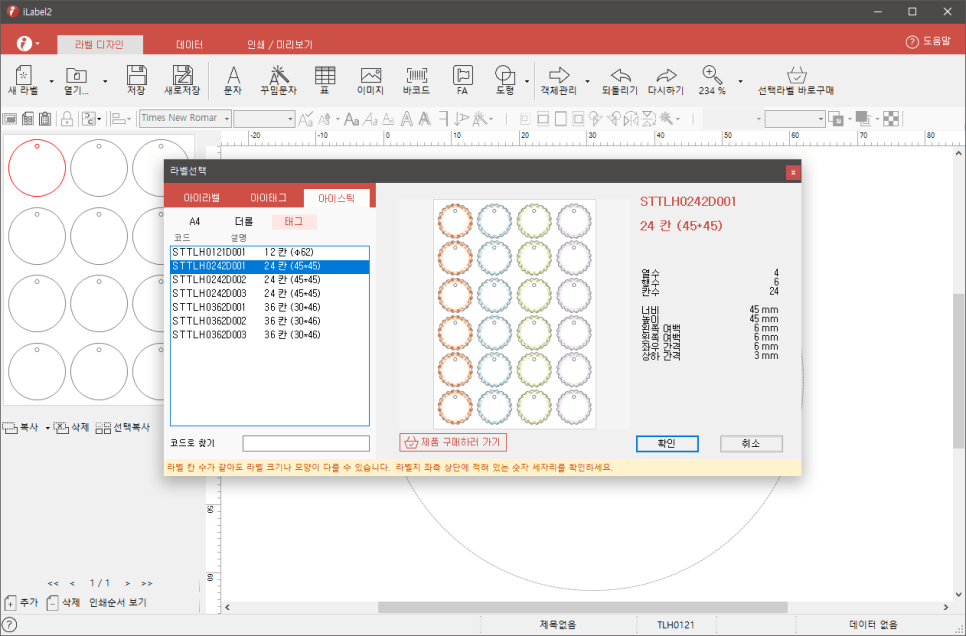The width and height of the screenshot is (966, 636).
Task: Expand the 도형 shapes dropdown arrow
Action: click(x=527, y=81)
